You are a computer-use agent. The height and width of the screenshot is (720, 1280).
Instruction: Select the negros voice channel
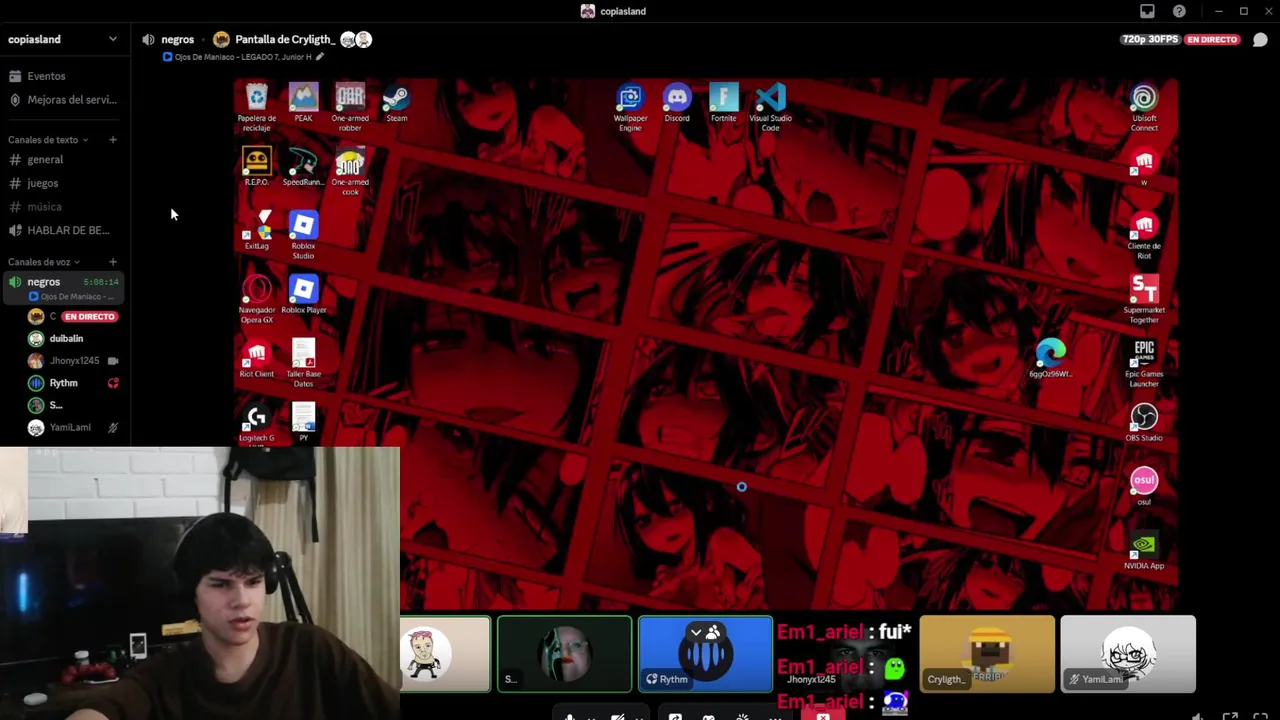(x=64, y=288)
